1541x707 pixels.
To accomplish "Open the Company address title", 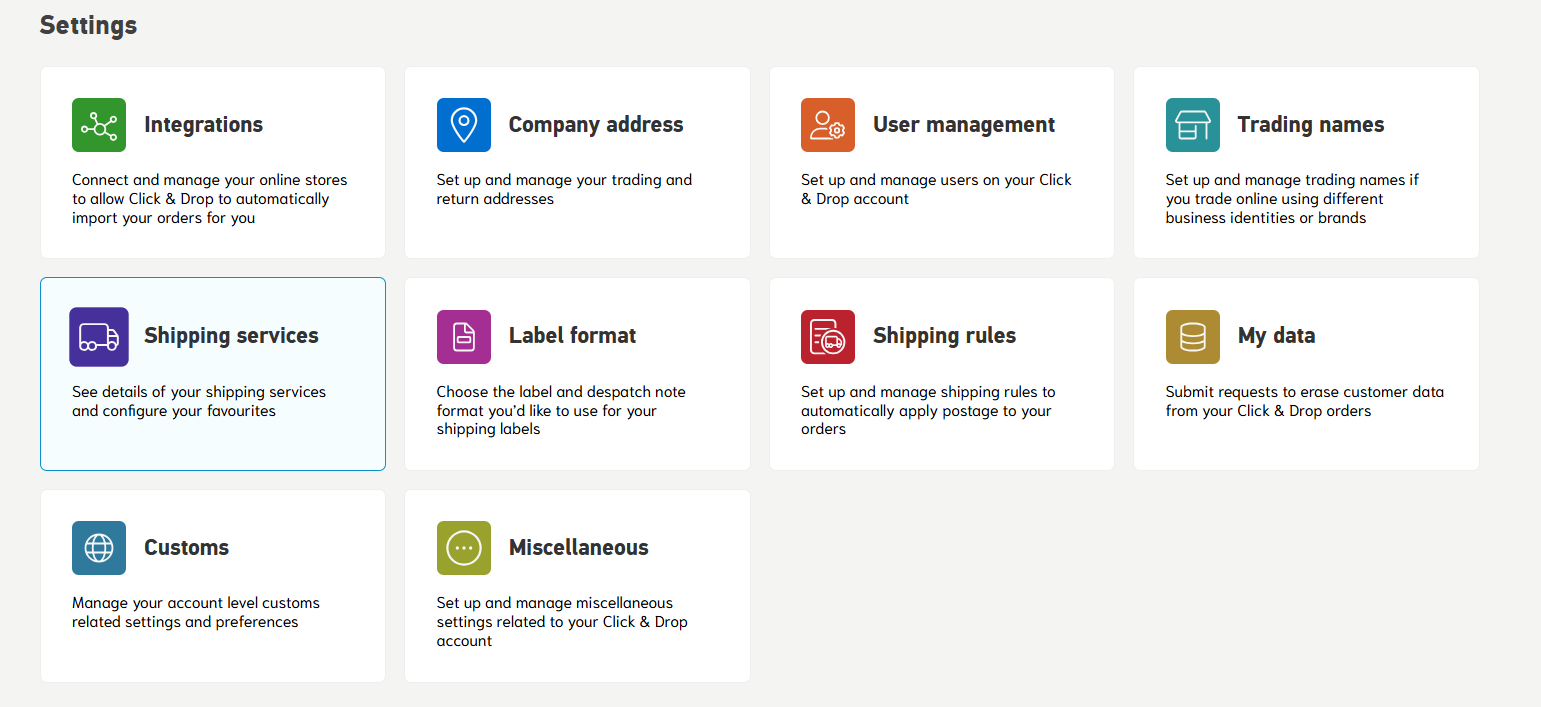I will coord(596,125).
